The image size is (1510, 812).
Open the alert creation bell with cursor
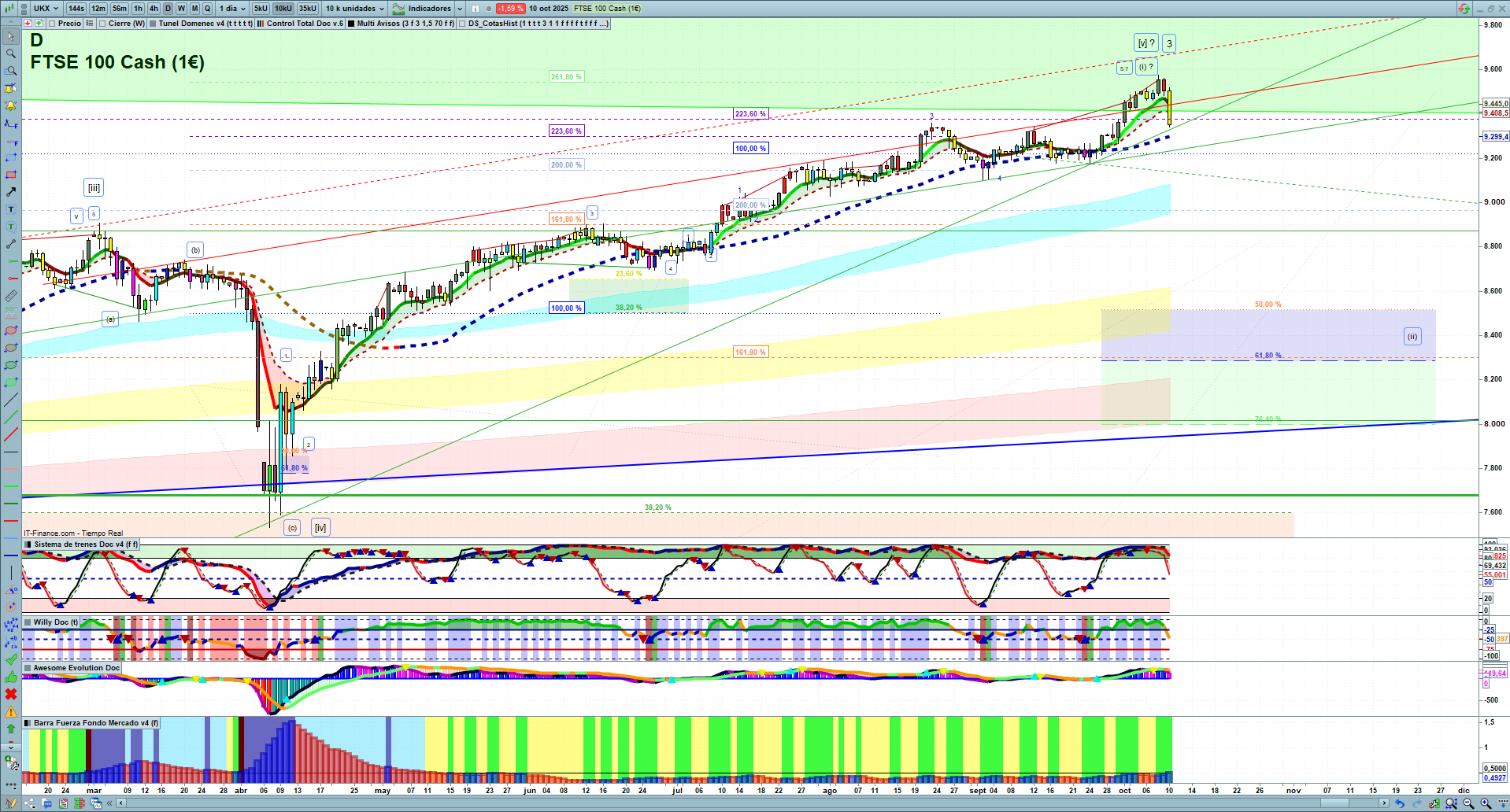11,88
